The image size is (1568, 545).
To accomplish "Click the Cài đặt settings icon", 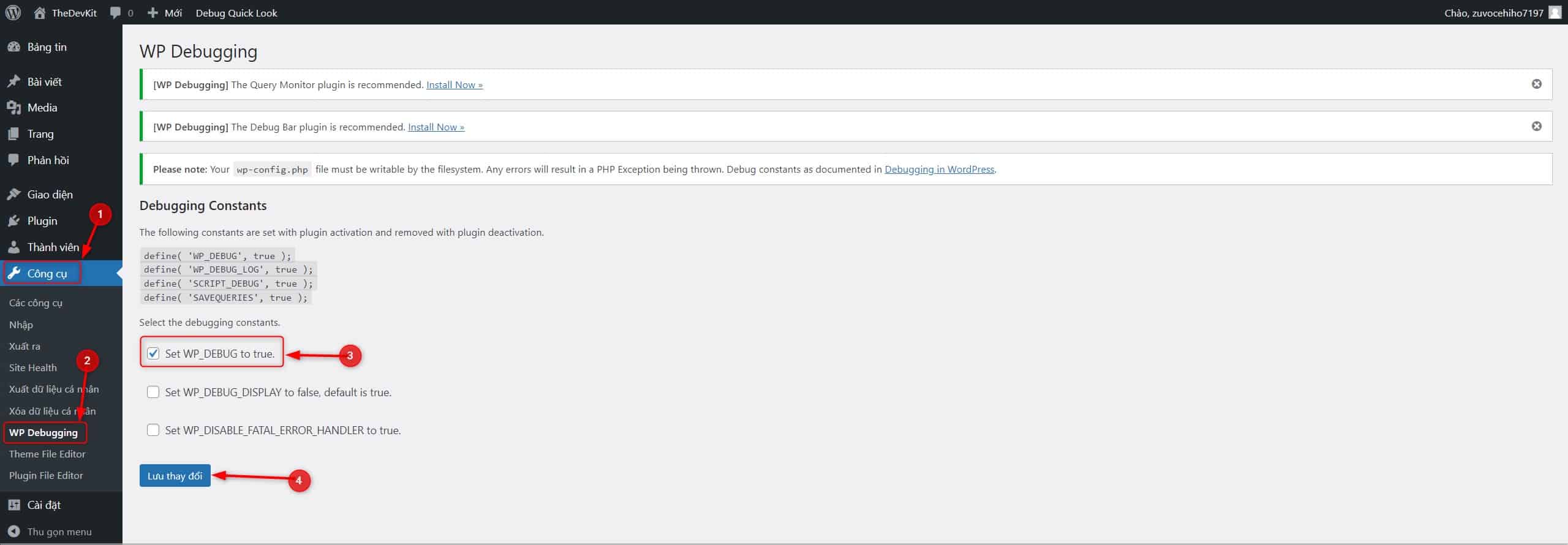I will (x=13, y=505).
